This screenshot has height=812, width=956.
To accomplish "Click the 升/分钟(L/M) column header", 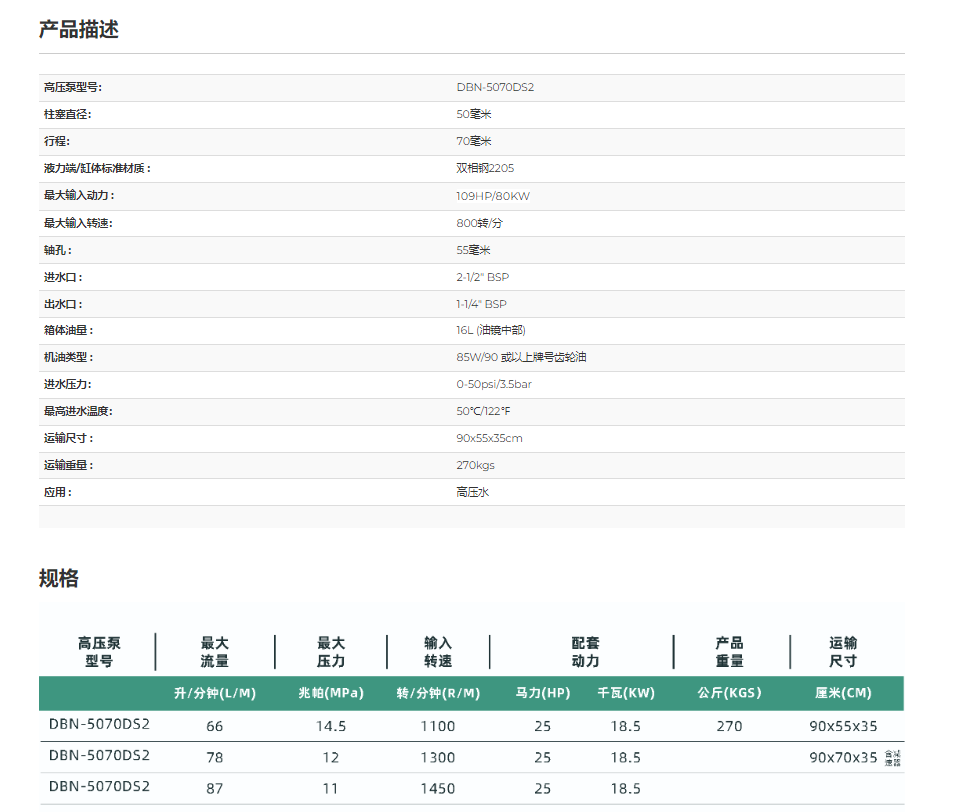I will click(x=215, y=693).
